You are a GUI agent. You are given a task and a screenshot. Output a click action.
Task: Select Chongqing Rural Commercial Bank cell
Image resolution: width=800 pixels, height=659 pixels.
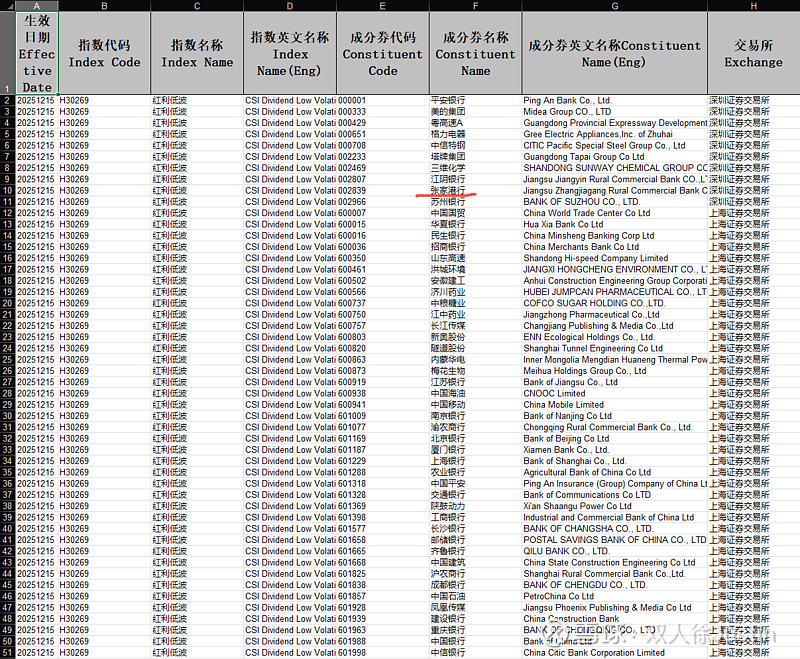pyautogui.click(x=614, y=427)
